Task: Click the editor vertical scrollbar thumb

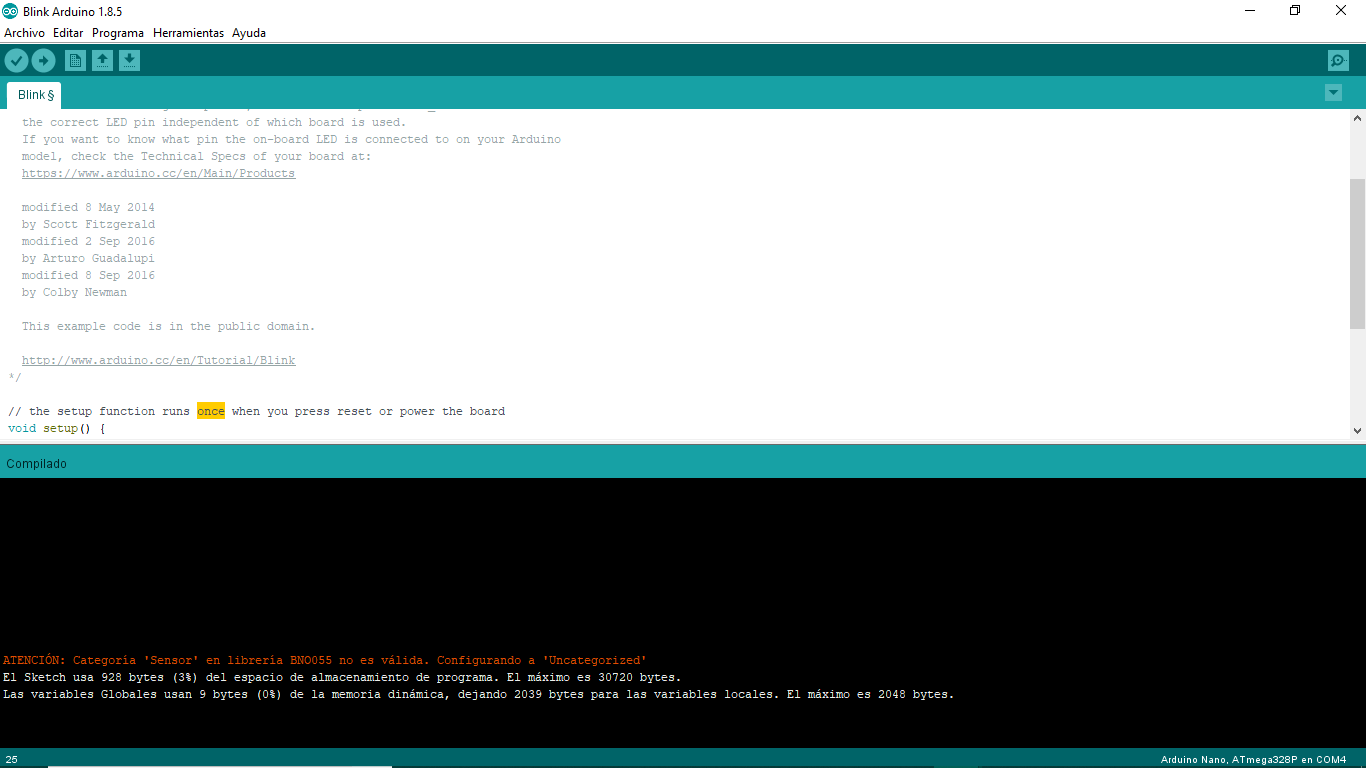Action: click(x=1357, y=254)
